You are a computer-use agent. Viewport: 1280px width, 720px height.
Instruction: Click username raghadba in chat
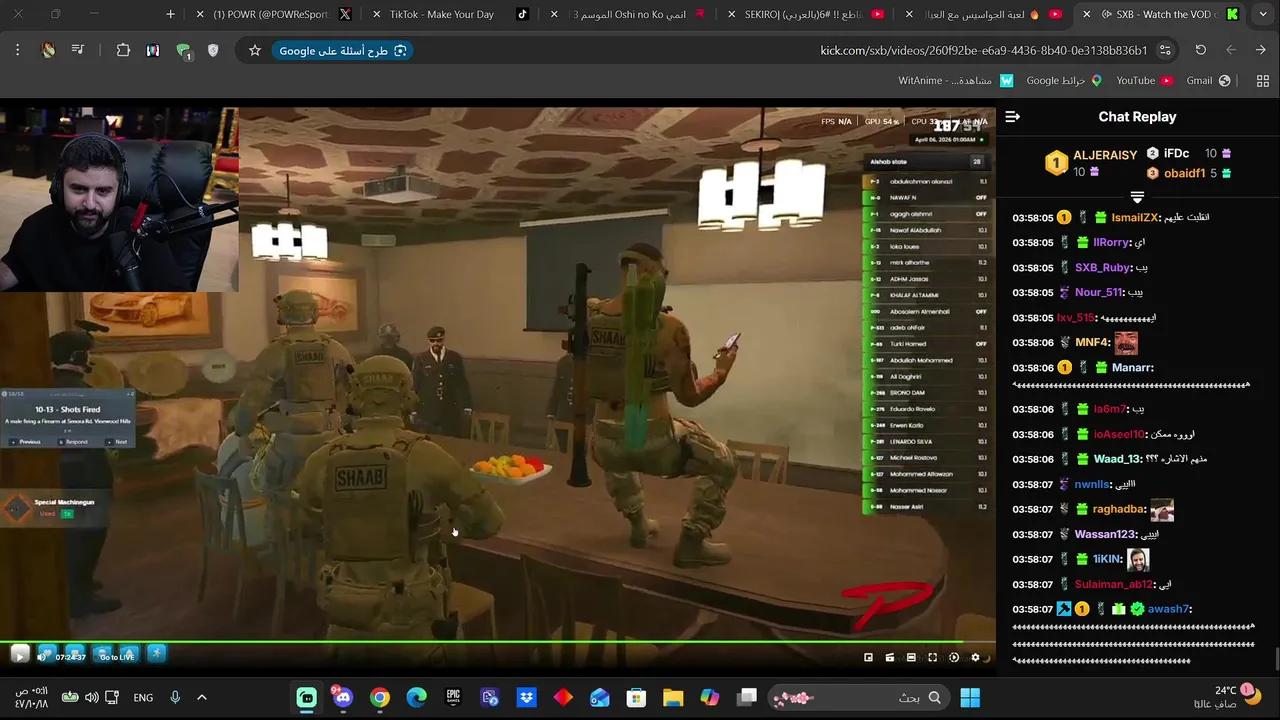1119,509
